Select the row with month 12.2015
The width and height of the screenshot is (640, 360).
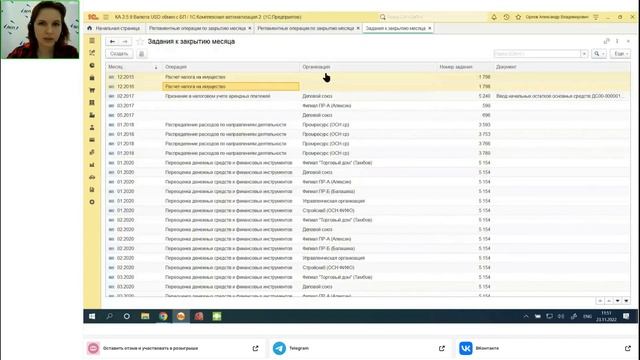click(x=368, y=77)
